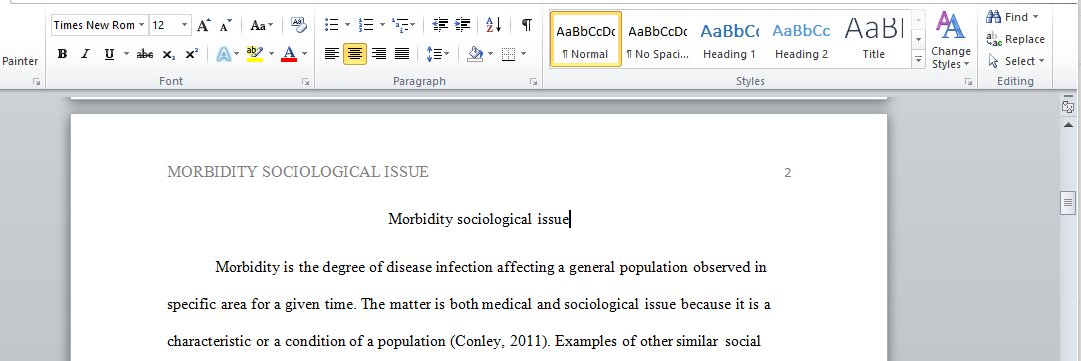Image resolution: width=1081 pixels, height=361 pixels.
Task: Apply Text Effects icon
Action: coord(223,54)
